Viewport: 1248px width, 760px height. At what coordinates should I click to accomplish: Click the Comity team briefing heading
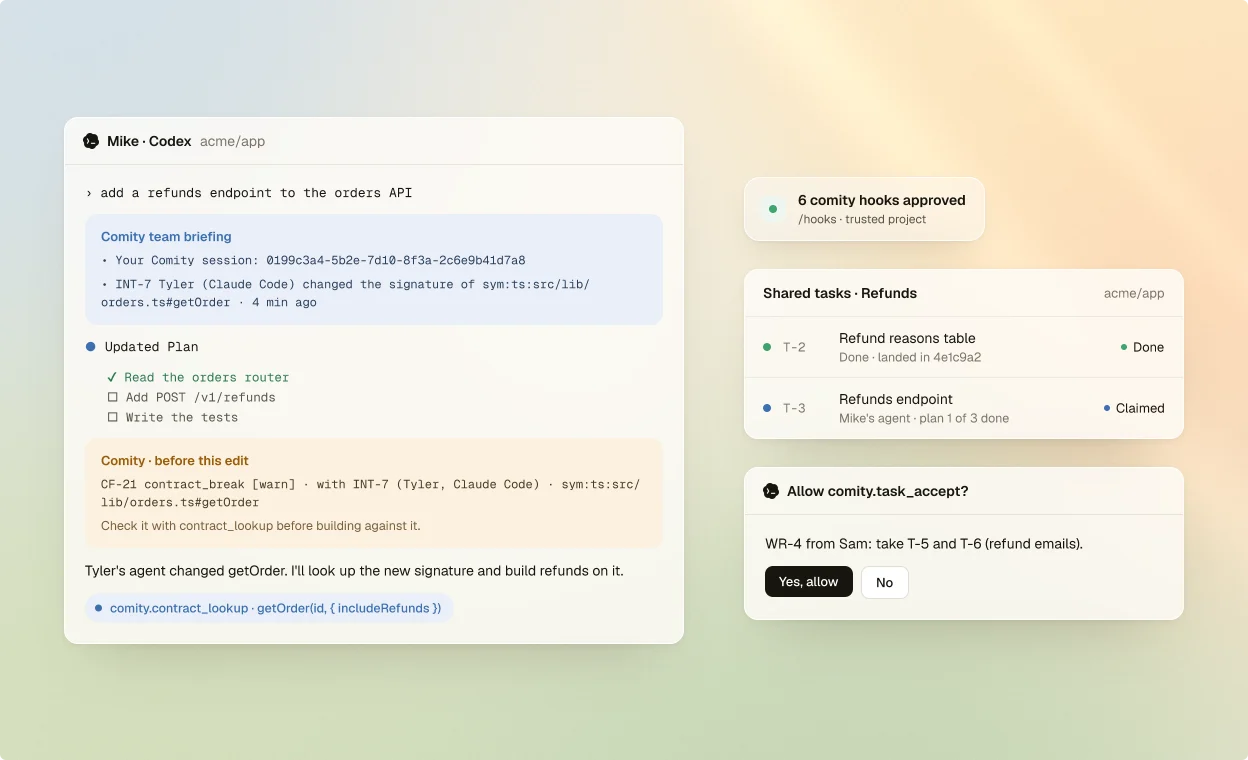(166, 237)
